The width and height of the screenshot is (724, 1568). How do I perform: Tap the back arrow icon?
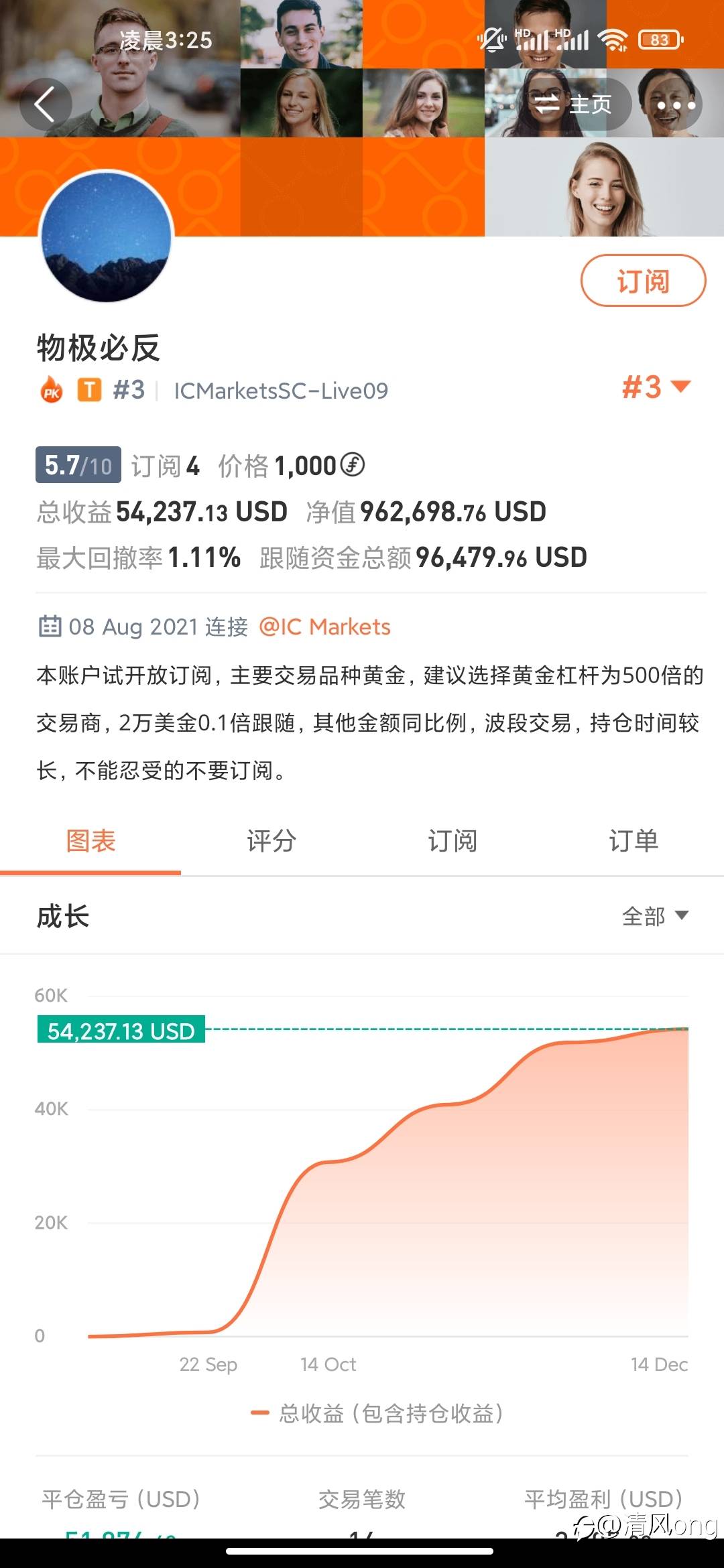point(45,105)
